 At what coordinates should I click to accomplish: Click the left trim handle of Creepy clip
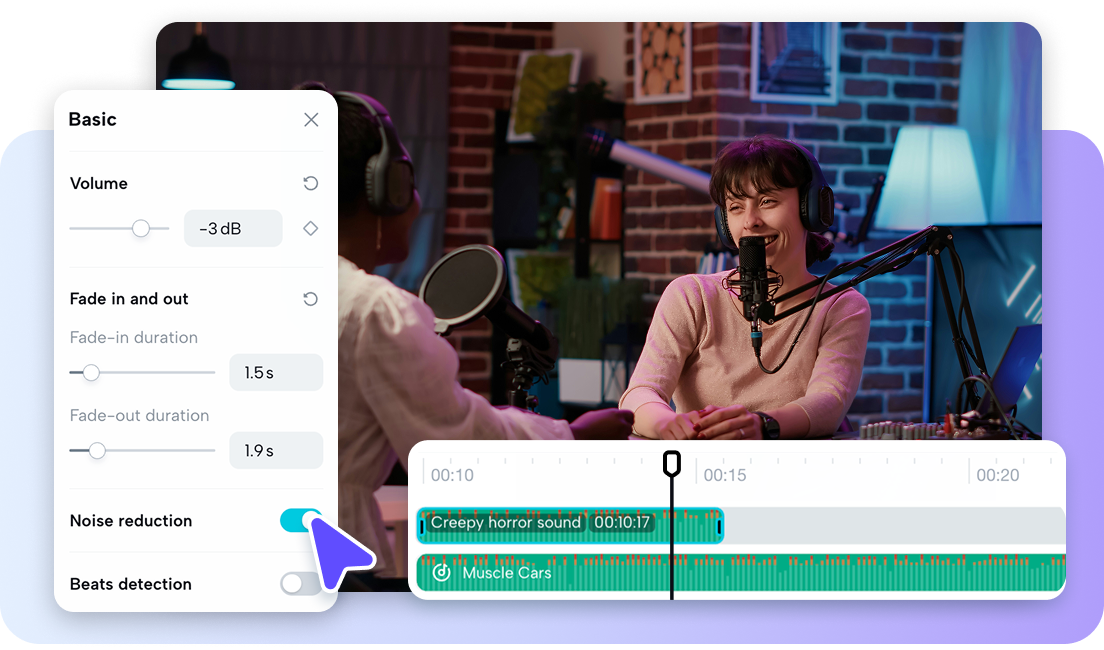coord(422,527)
